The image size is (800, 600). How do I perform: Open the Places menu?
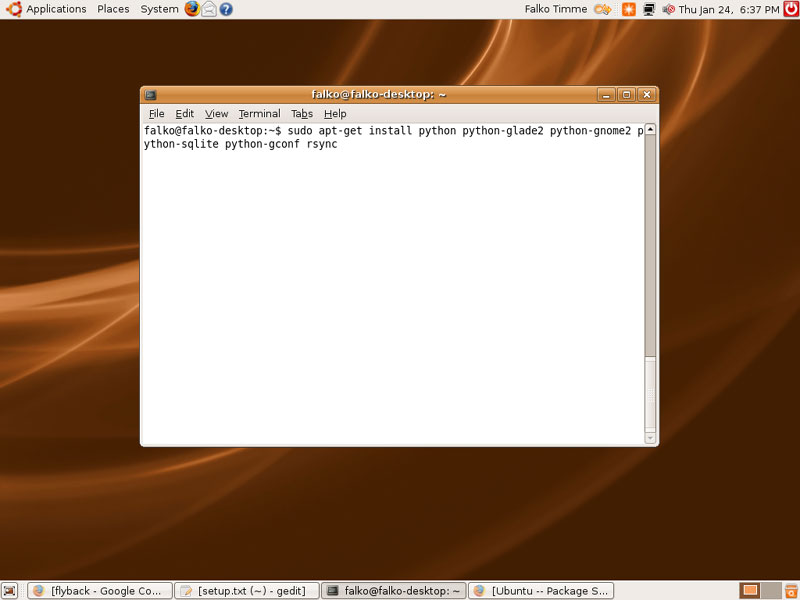pyautogui.click(x=113, y=9)
